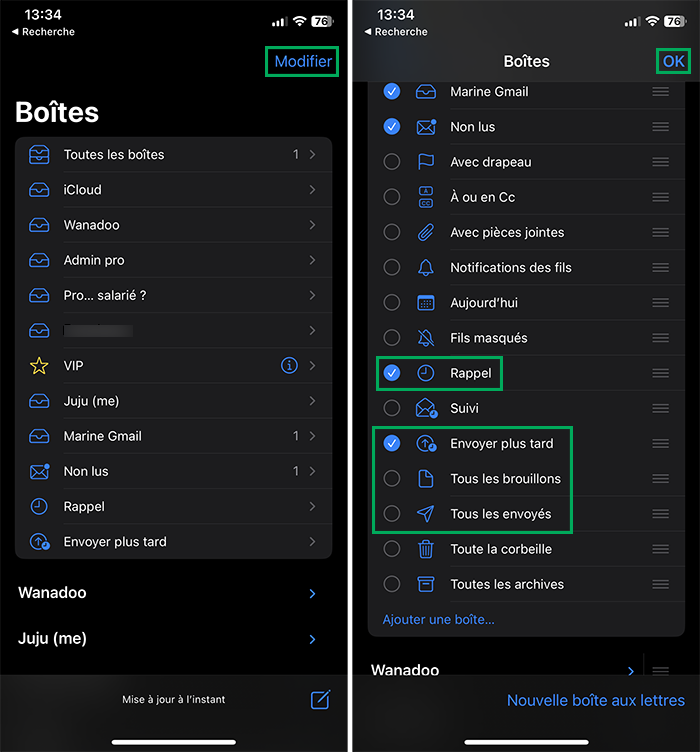Tap the reorder handle for Toutes les archives
Image resolution: width=700 pixels, height=752 pixels.
(x=660, y=584)
